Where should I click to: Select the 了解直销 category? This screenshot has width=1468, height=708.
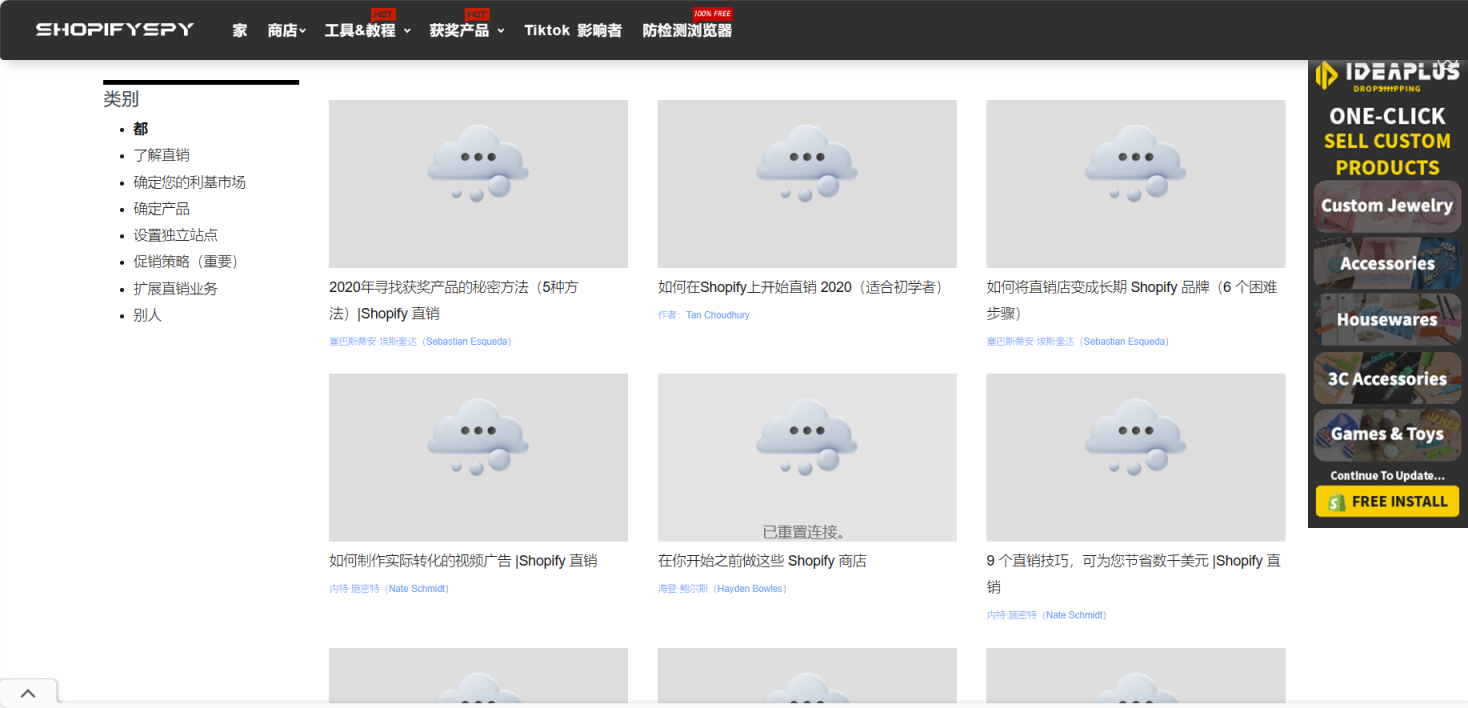(x=161, y=155)
